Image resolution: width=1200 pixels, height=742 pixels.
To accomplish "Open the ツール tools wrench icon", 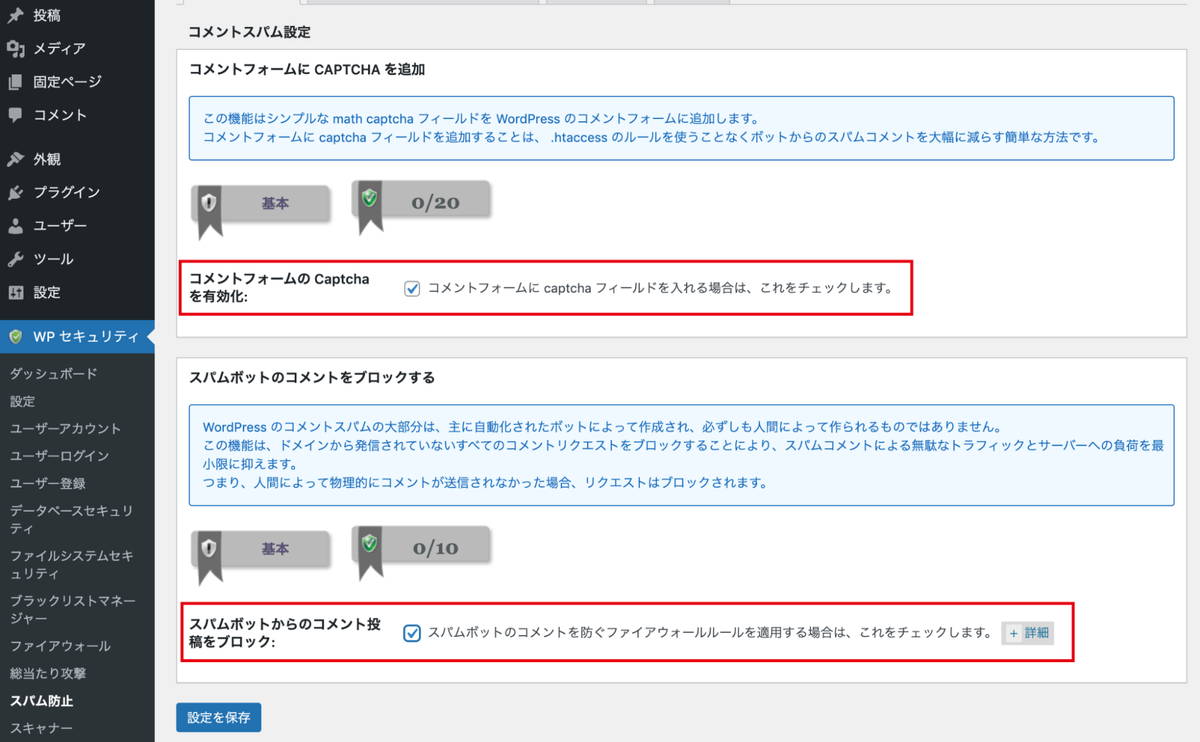I will 14,259.
